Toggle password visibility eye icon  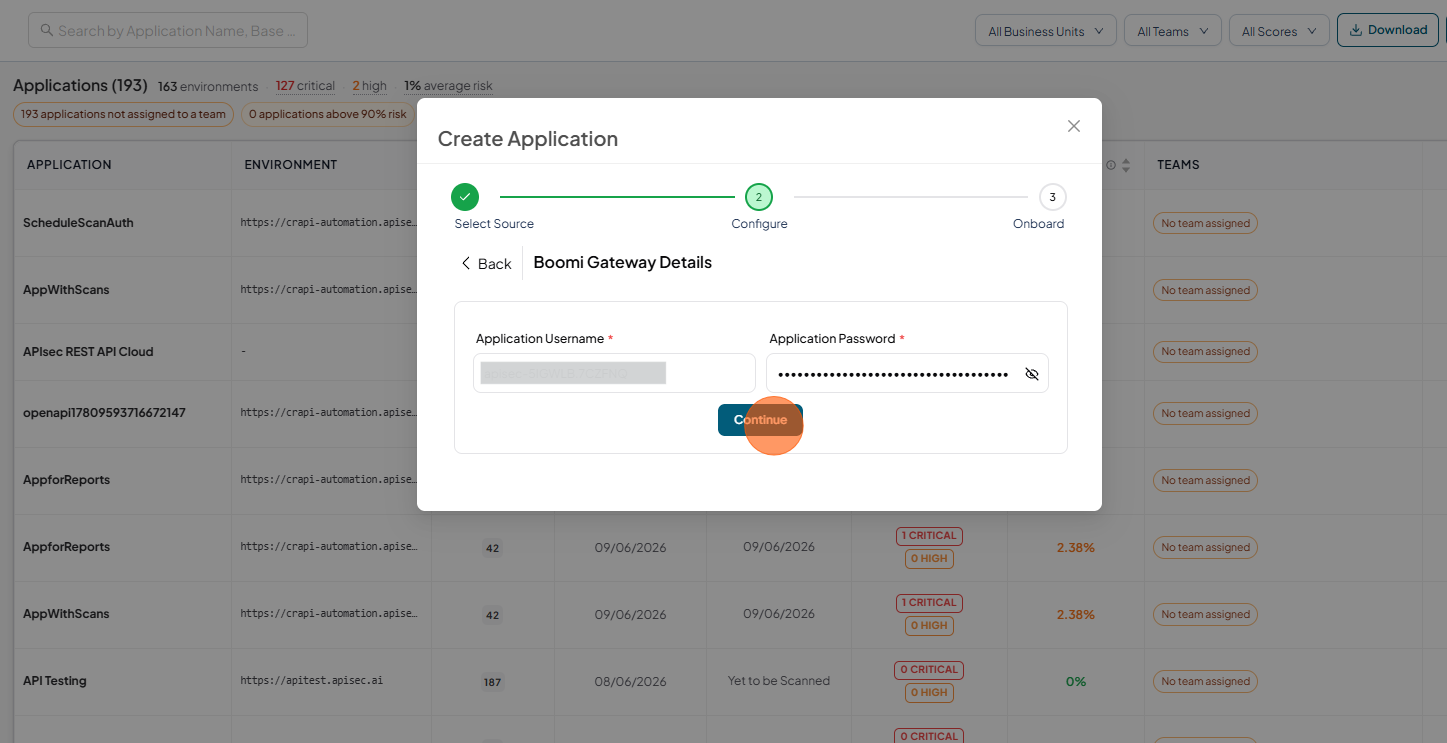tap(1032, 374)
